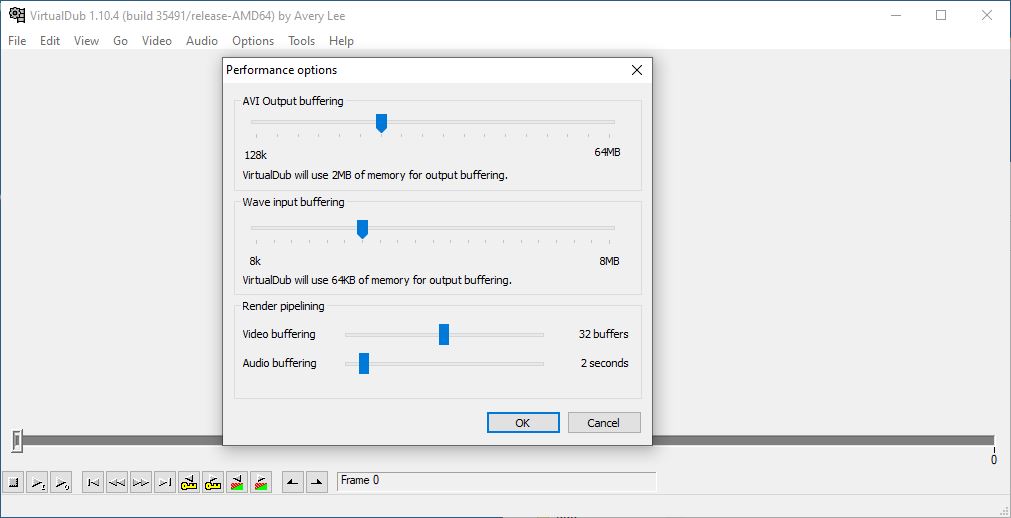This screenshot has height=518, width=1011.
Task: Open the View menu
Action: (86, 41)
